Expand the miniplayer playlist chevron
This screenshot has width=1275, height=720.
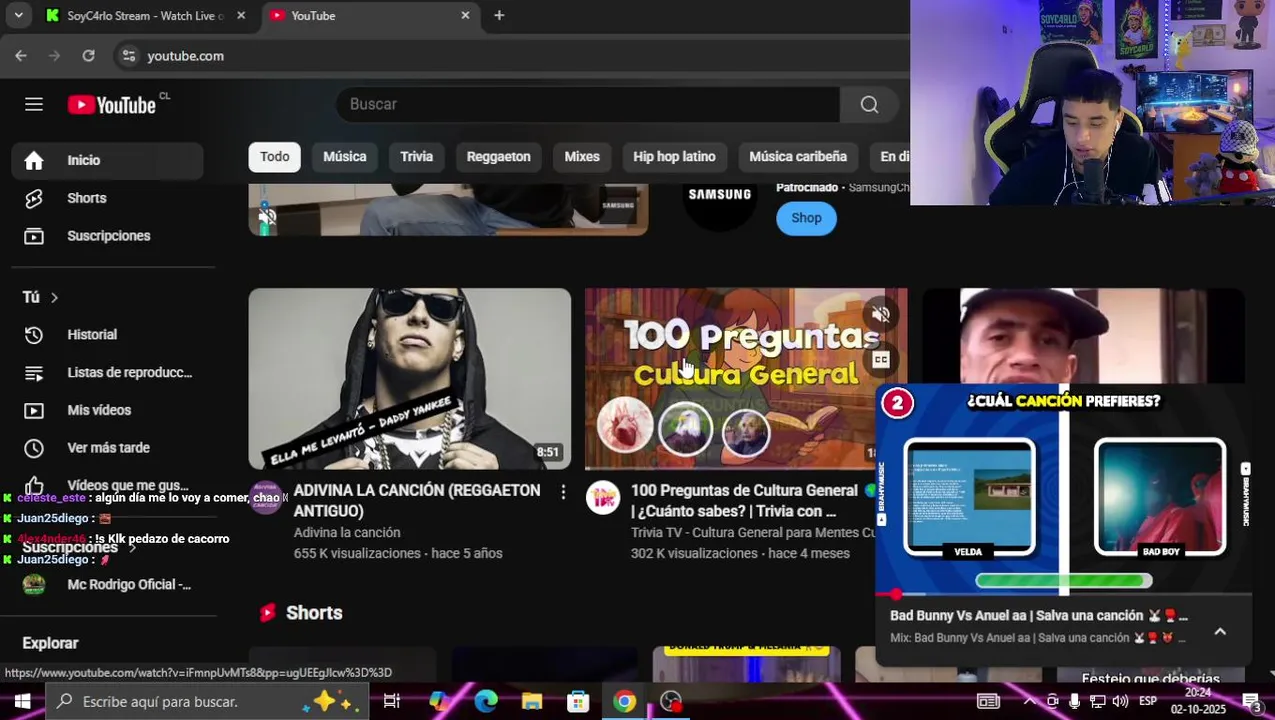pos(1220,631)
